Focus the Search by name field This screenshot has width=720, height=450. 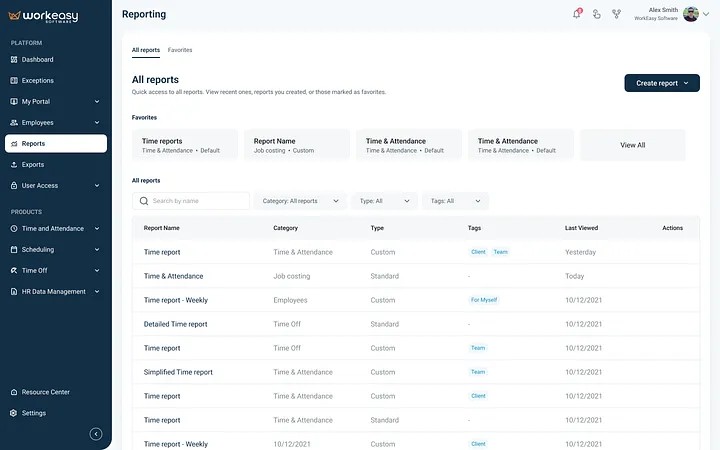coord(191,201)
